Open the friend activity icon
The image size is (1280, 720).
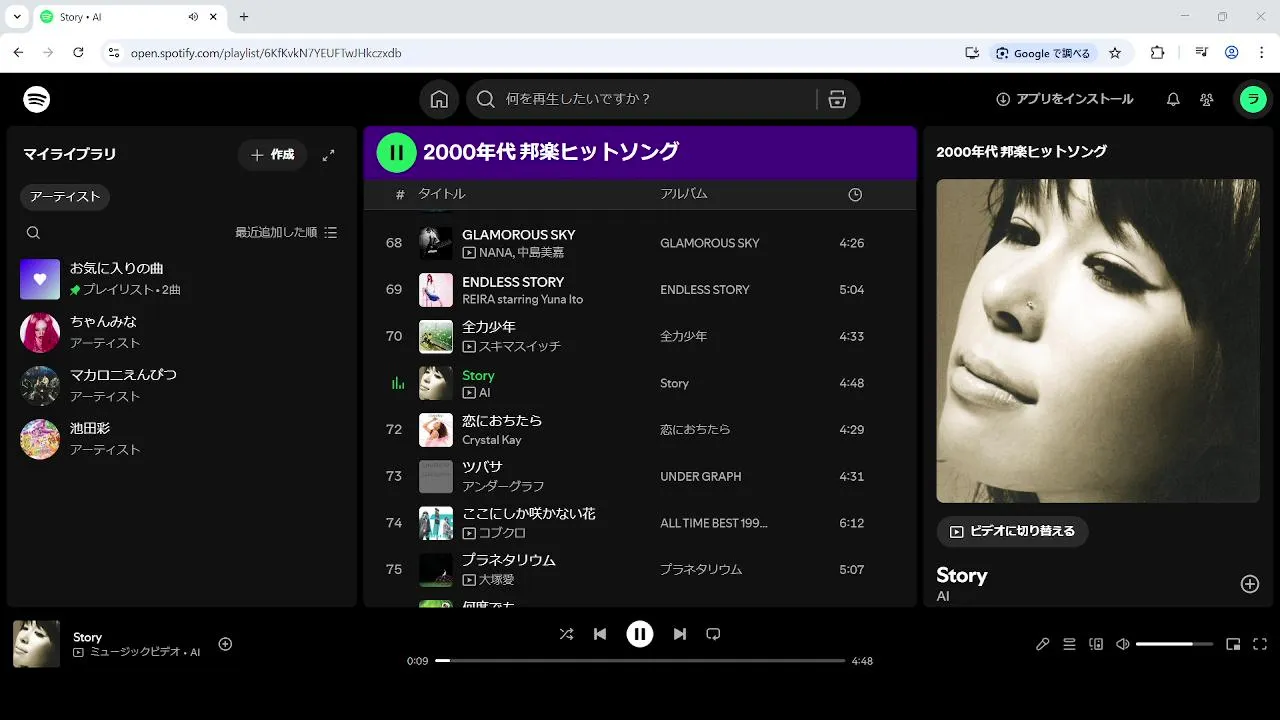coord(1207,99)
